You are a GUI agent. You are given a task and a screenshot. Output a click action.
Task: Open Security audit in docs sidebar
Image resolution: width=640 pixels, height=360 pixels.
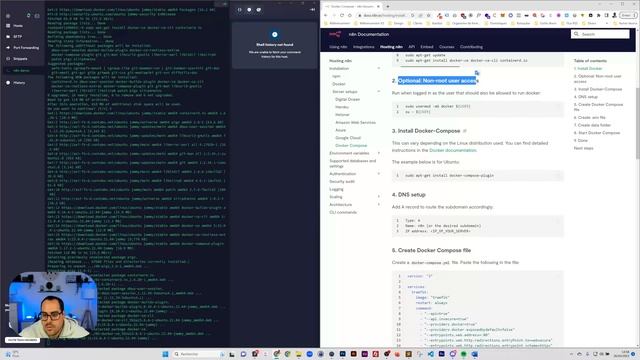tap(342, 182)
